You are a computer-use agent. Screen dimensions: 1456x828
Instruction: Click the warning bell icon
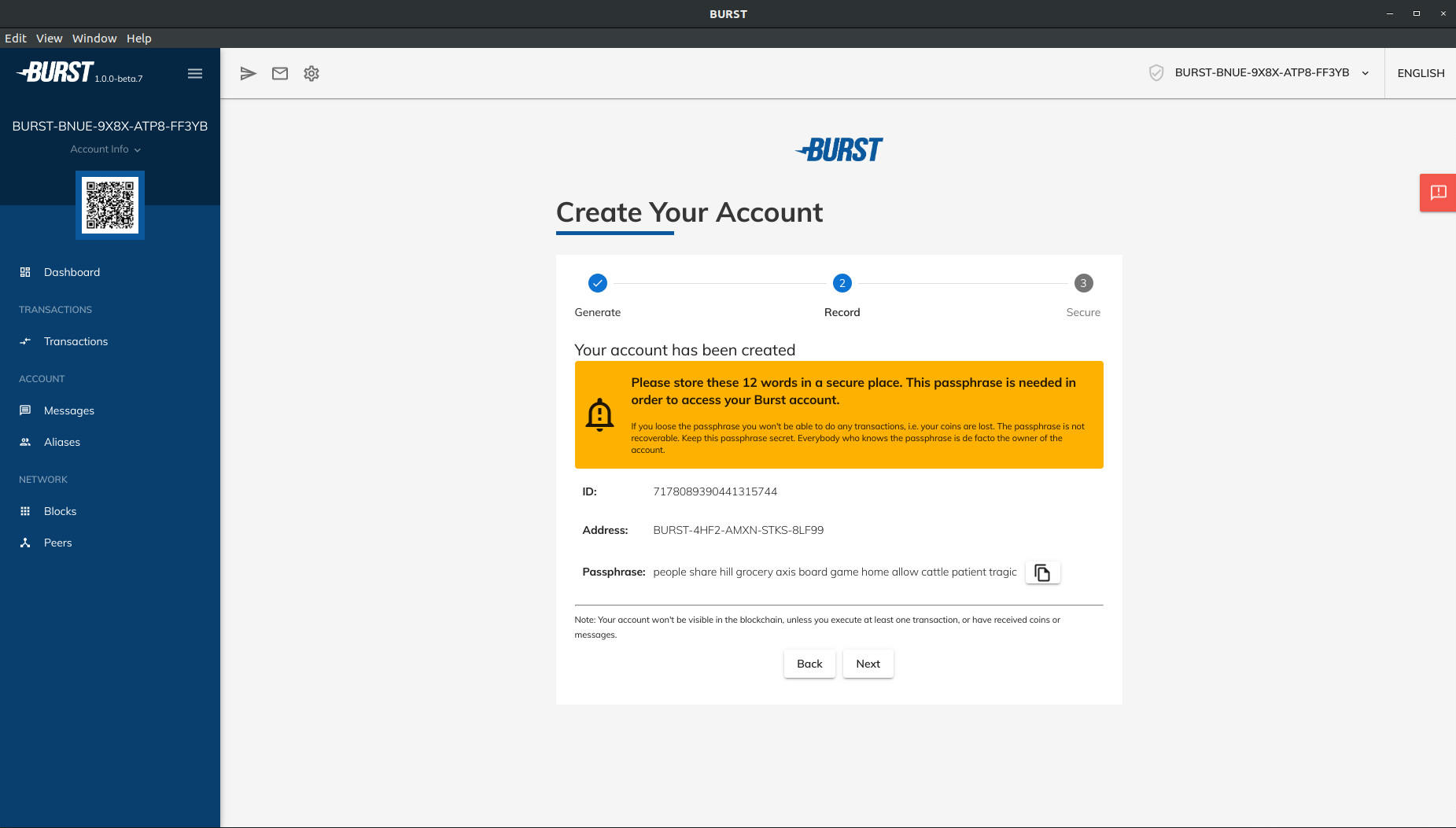599,414
